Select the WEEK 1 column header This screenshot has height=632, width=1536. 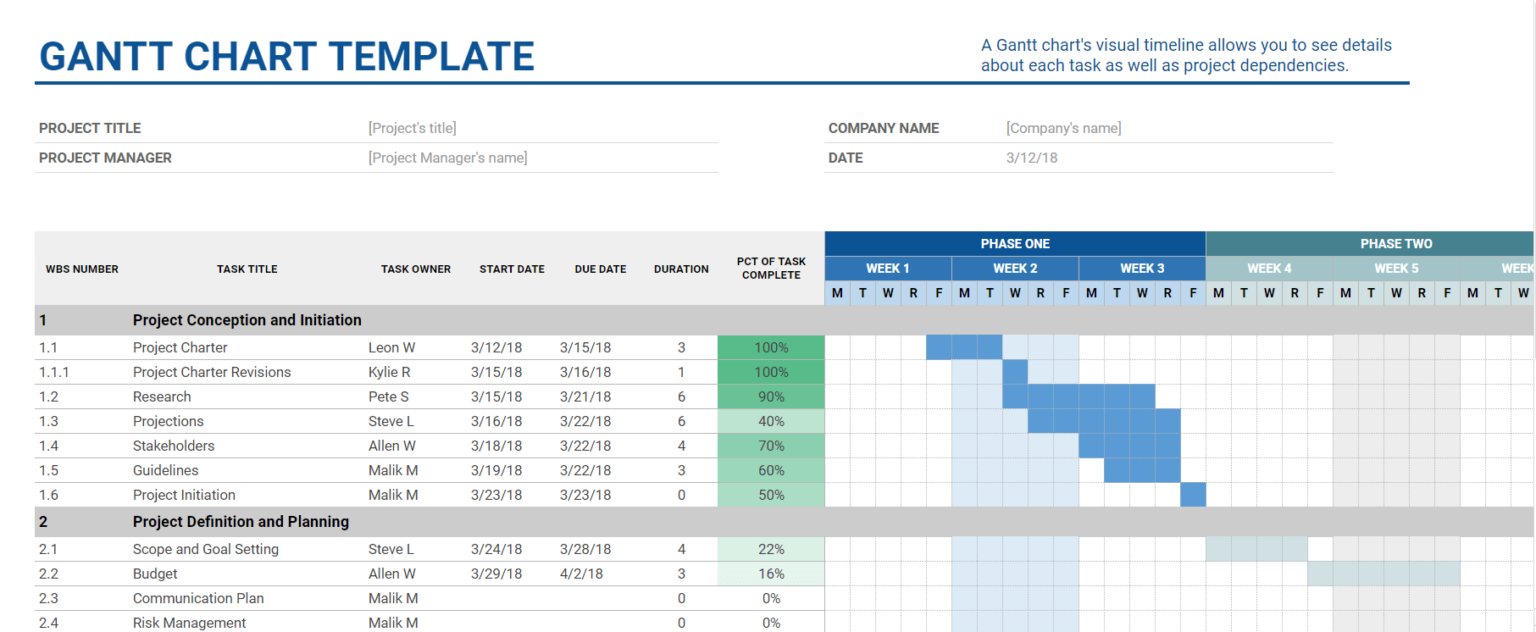888,268
